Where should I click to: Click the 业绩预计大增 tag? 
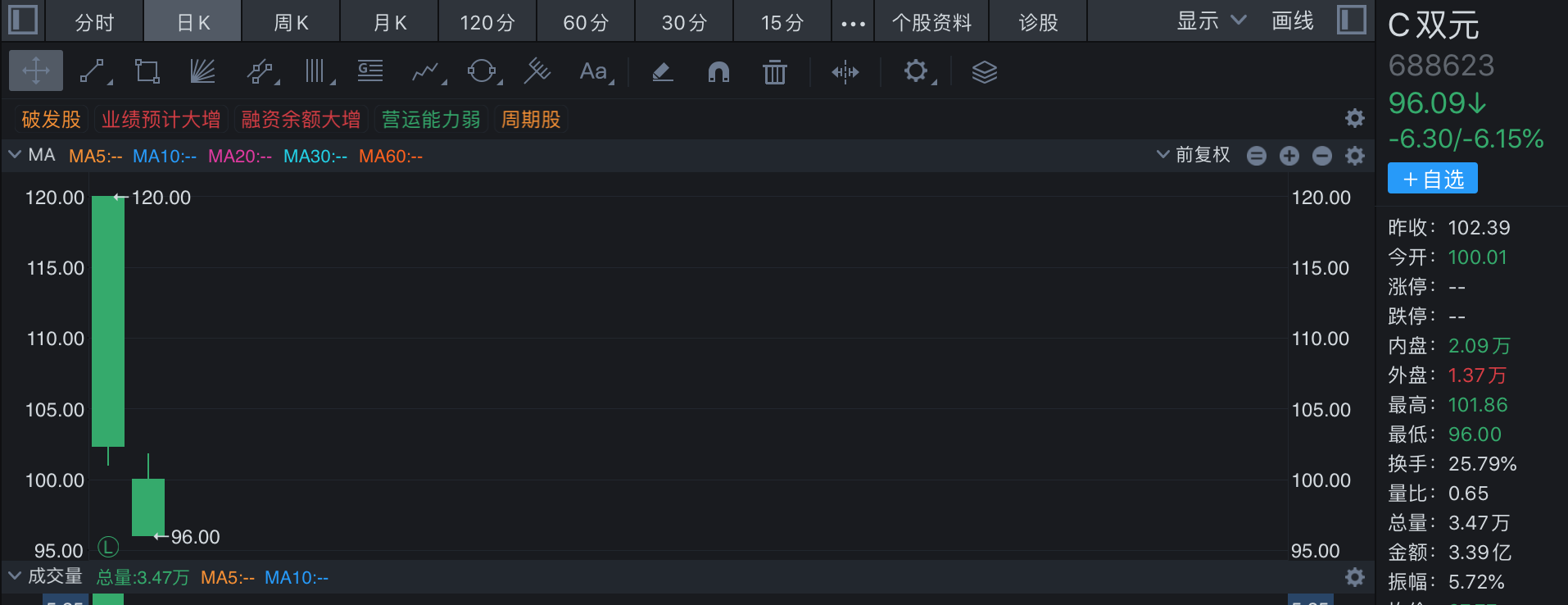161,120
